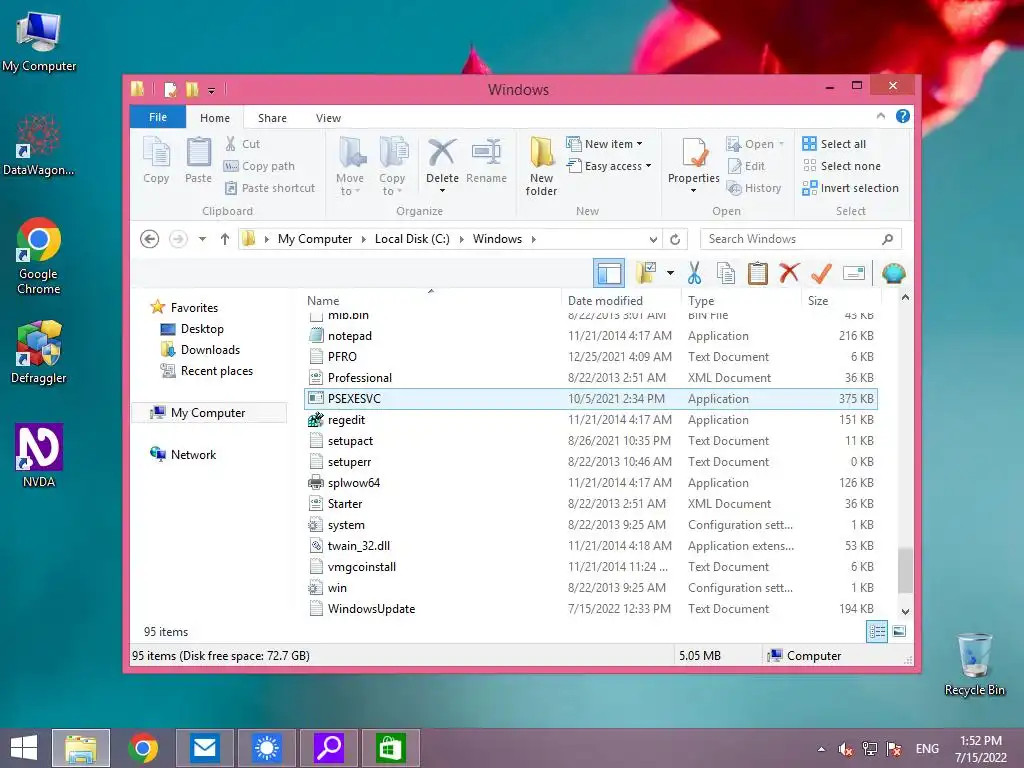
Task: Click the folder options icon in lower toolbar
Action: pyautogui.click(x=647, y=273)
